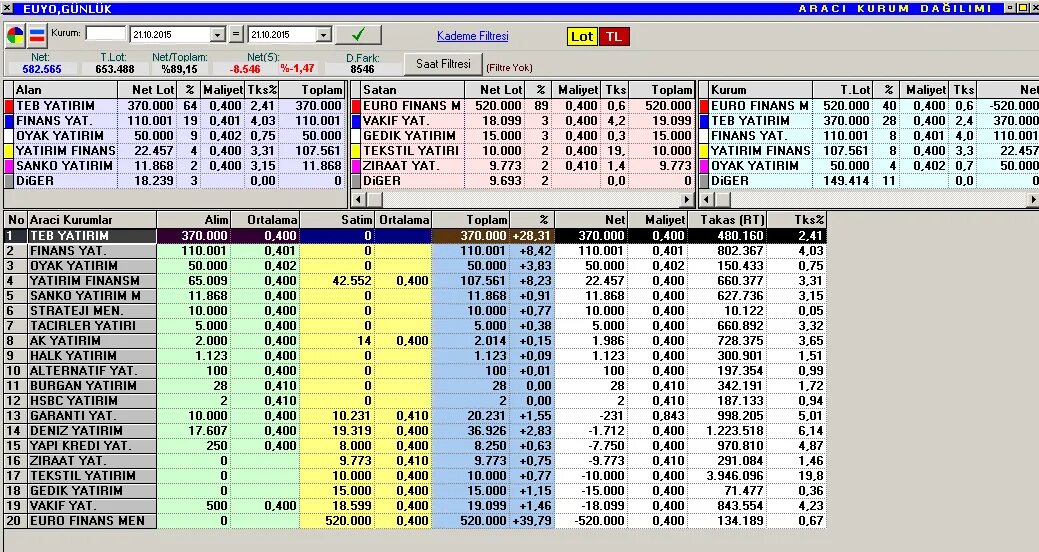Open the pie chart view icon
The image size is (1039, 552).
click(x=15, y=35)
